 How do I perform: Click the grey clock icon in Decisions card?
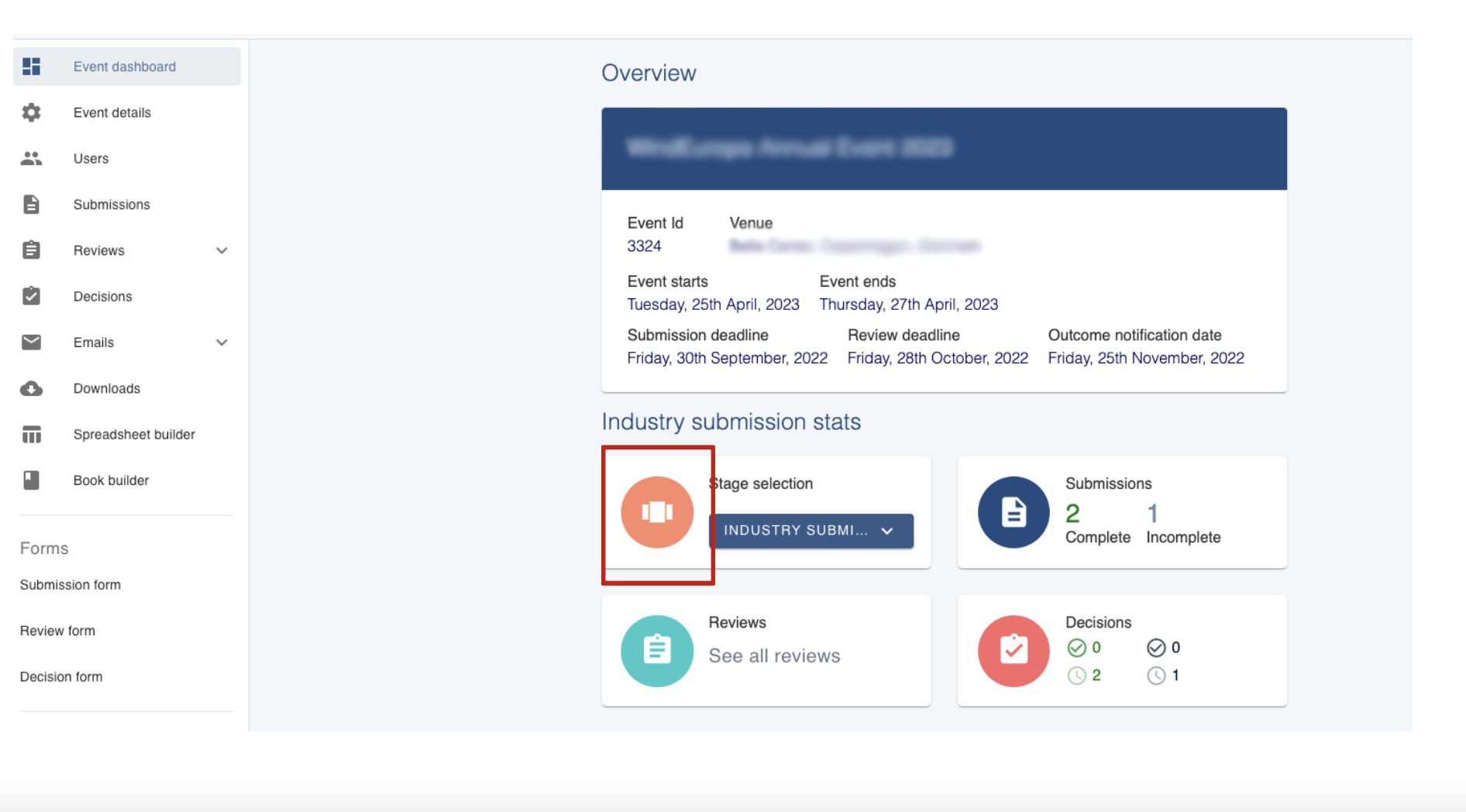tap(1156, 676)
